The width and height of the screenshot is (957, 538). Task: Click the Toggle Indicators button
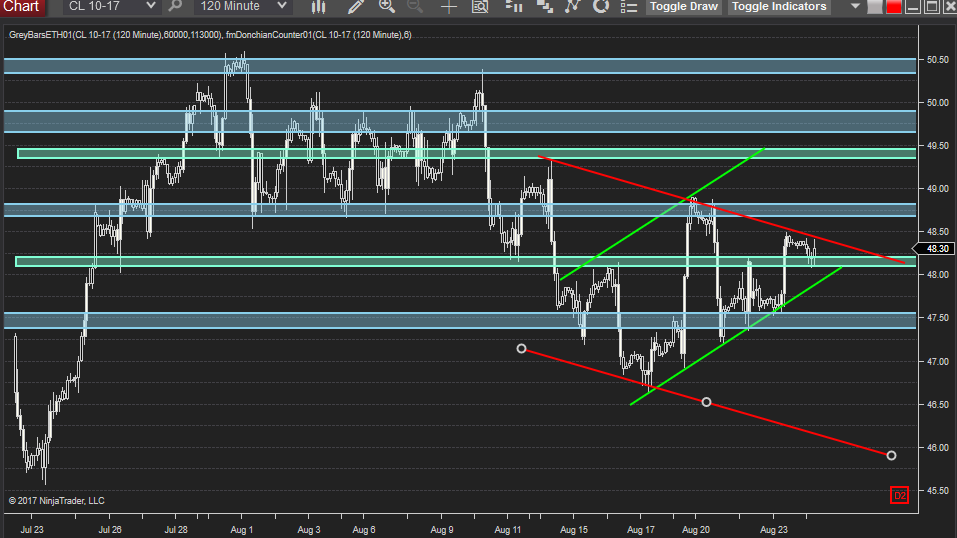click(x=779, y=7)
